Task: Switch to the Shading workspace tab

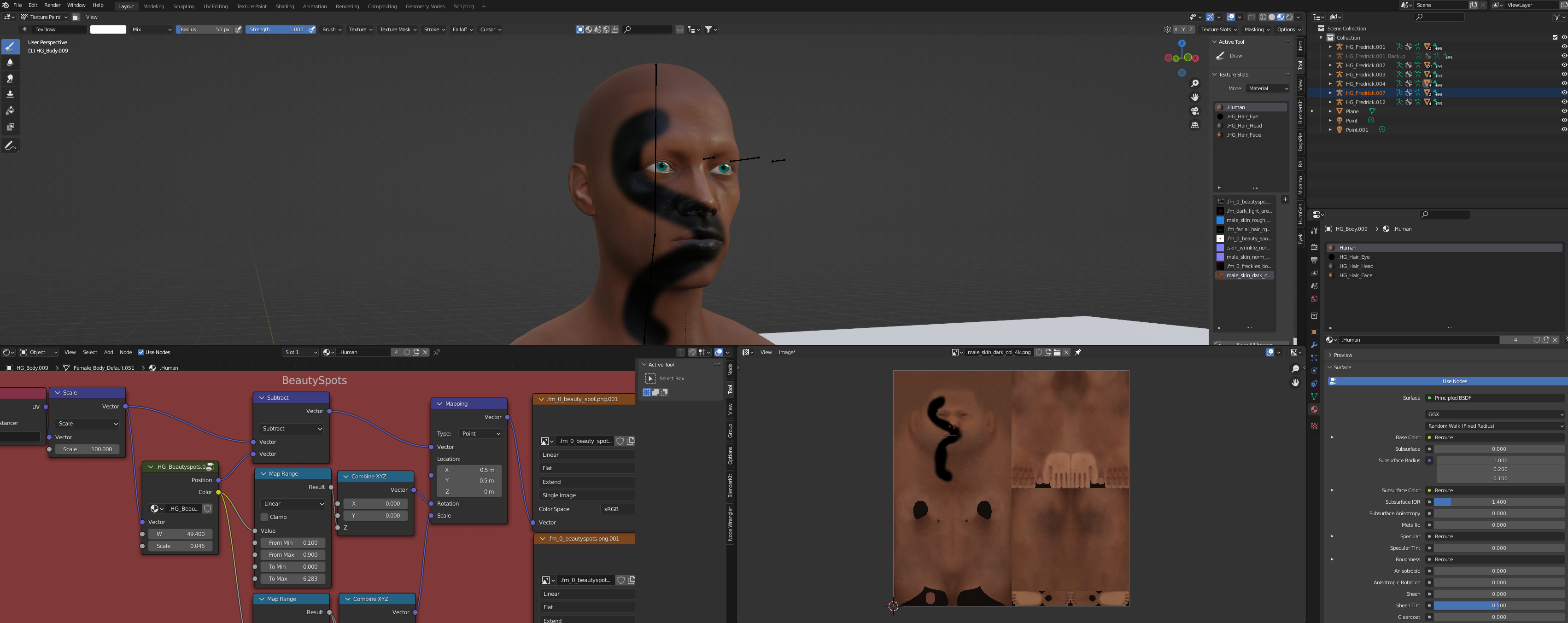Action: 284,6
